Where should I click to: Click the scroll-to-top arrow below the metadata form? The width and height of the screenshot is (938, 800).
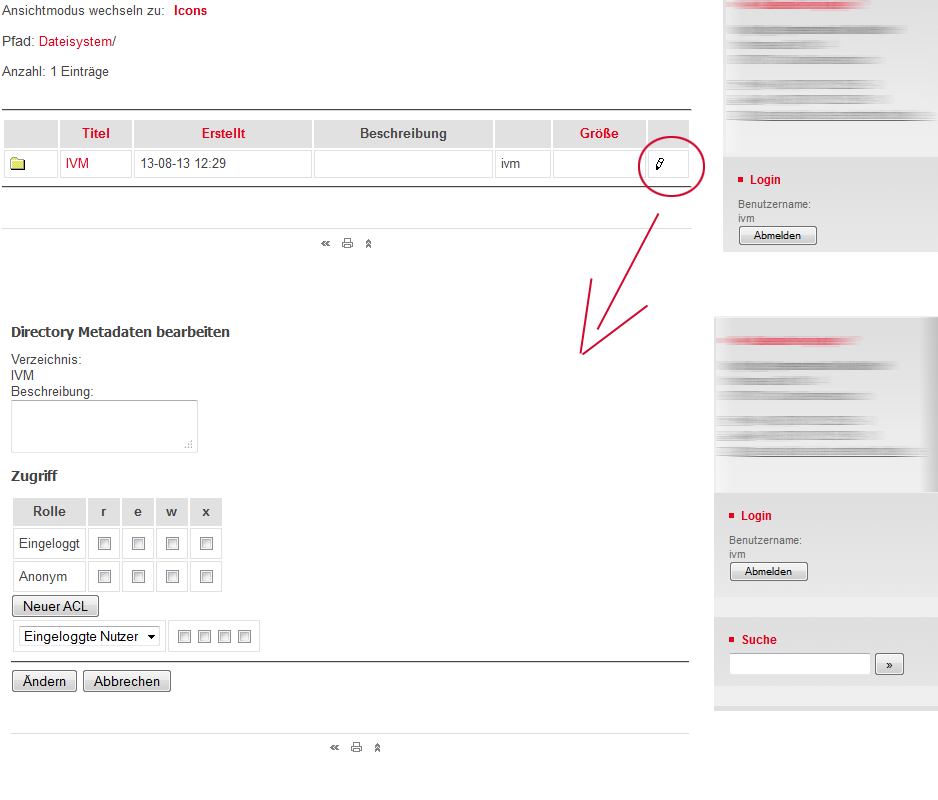pyautogui.click(x=377, y=747)
